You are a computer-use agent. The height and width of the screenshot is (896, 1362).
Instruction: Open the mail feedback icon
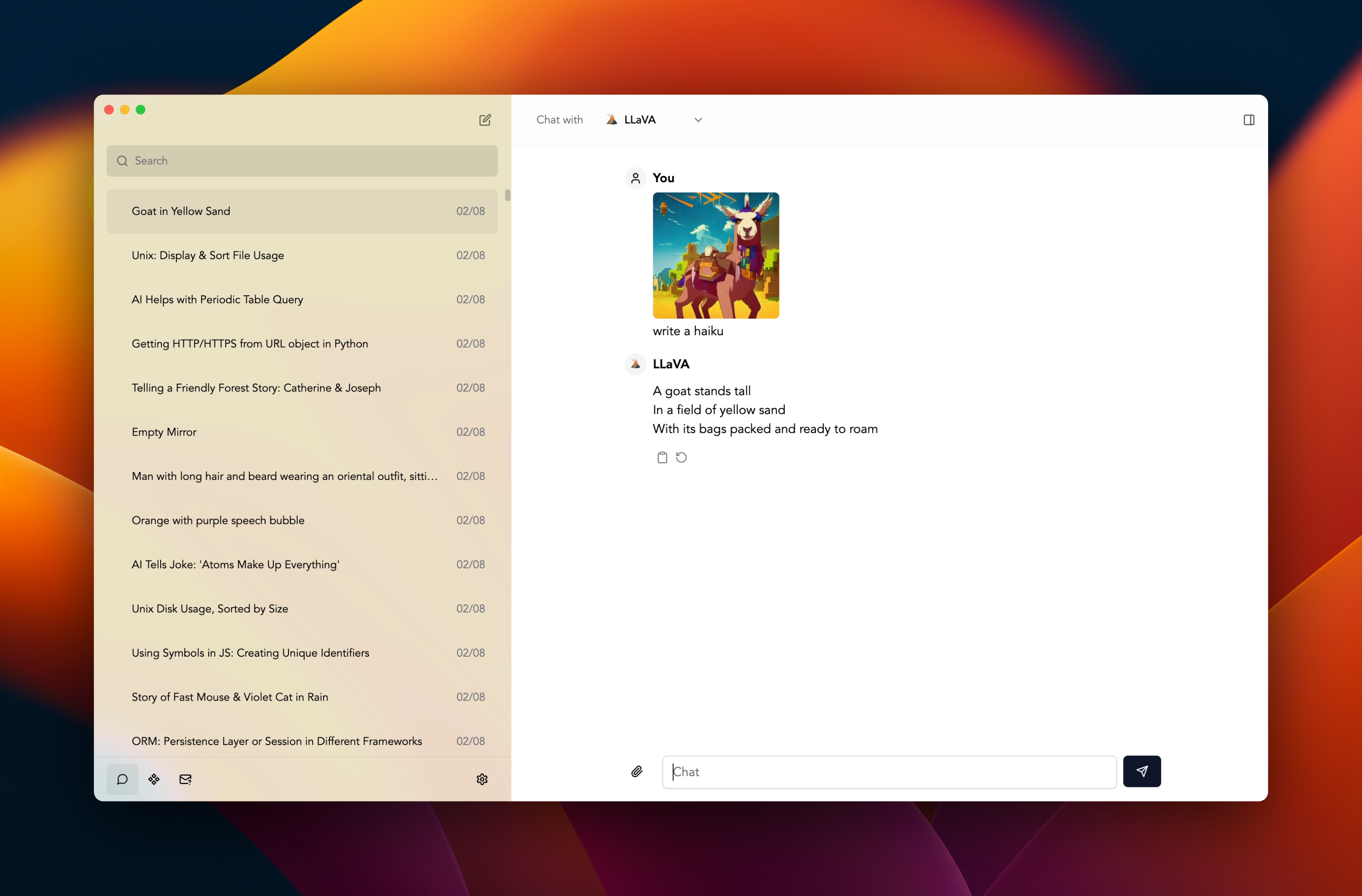tap(186, 779)
